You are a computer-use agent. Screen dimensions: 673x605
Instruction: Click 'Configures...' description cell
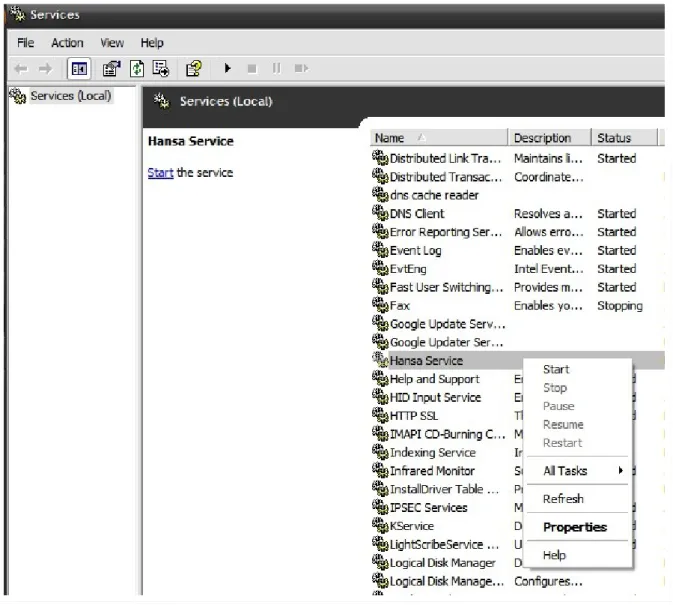coord(549,581)
